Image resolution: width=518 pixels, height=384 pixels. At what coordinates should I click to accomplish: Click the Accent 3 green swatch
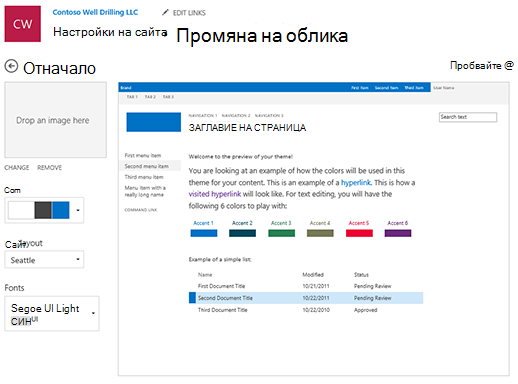(x=281, y=233)
